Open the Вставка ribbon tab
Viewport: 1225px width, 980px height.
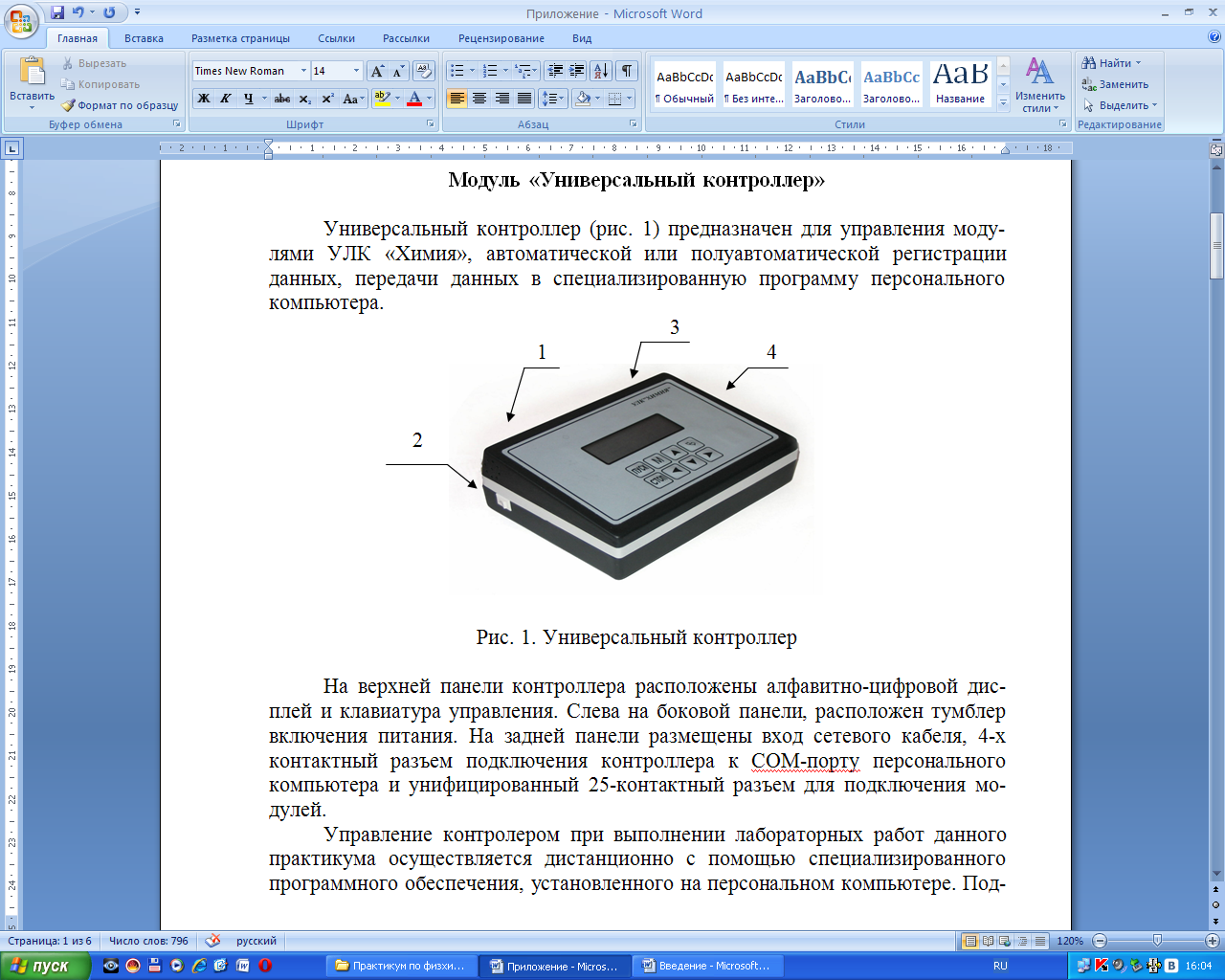pos(144,38)
